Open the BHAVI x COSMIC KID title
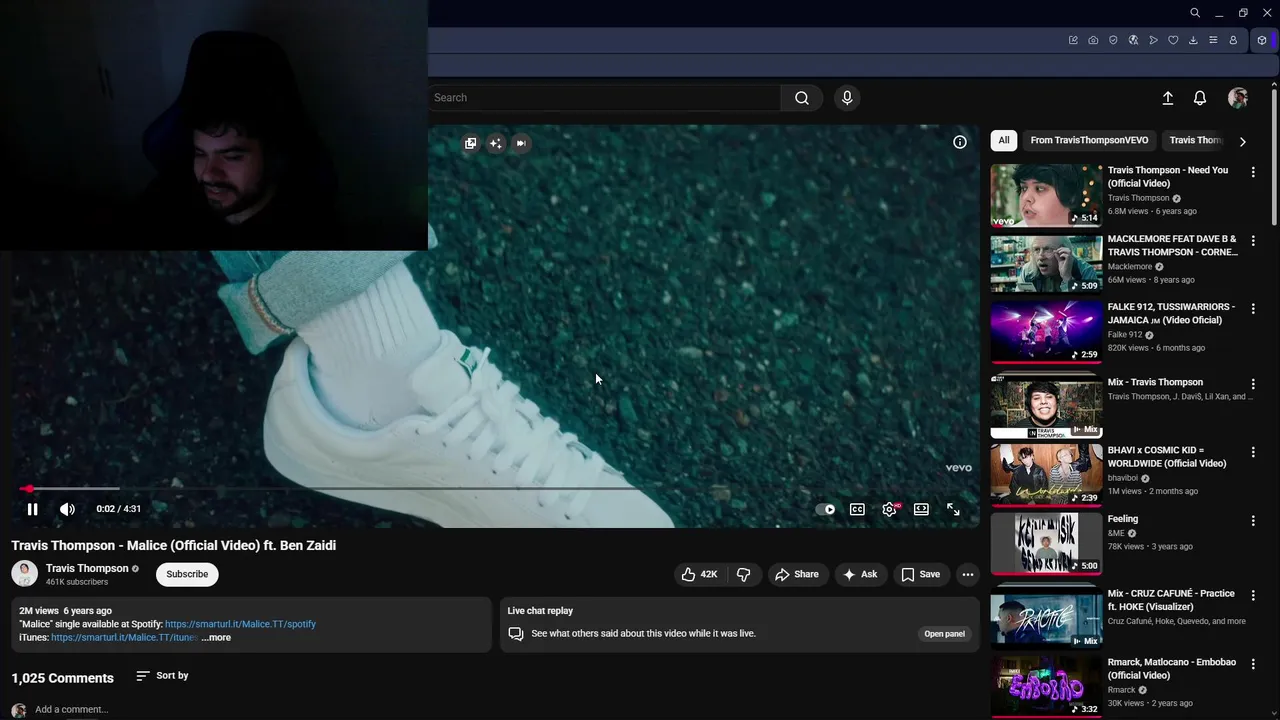Viewport: 1280px width, 720px height. point(1167,457)
